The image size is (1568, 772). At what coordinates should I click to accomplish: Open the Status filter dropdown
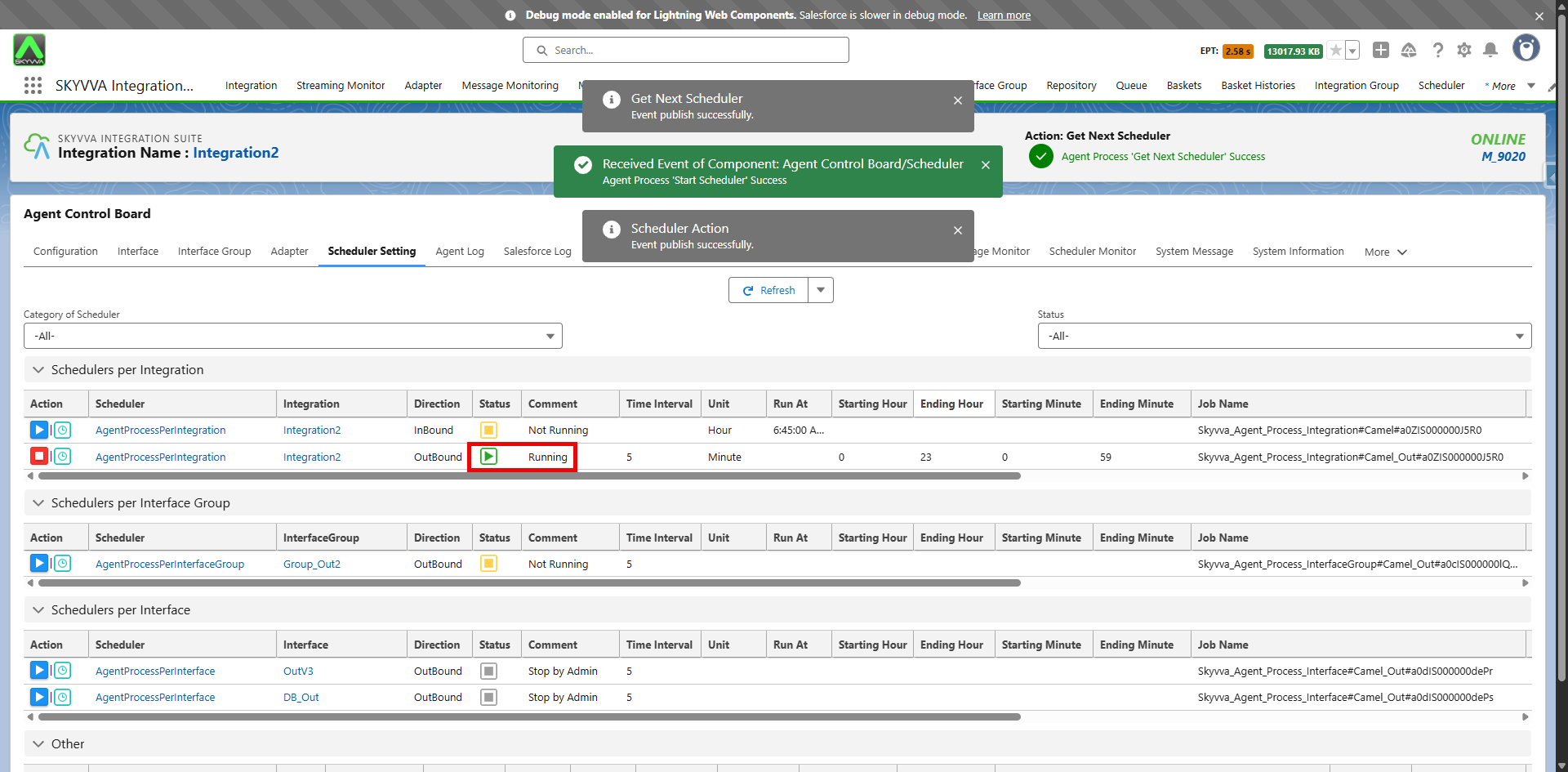[1284, 336]
